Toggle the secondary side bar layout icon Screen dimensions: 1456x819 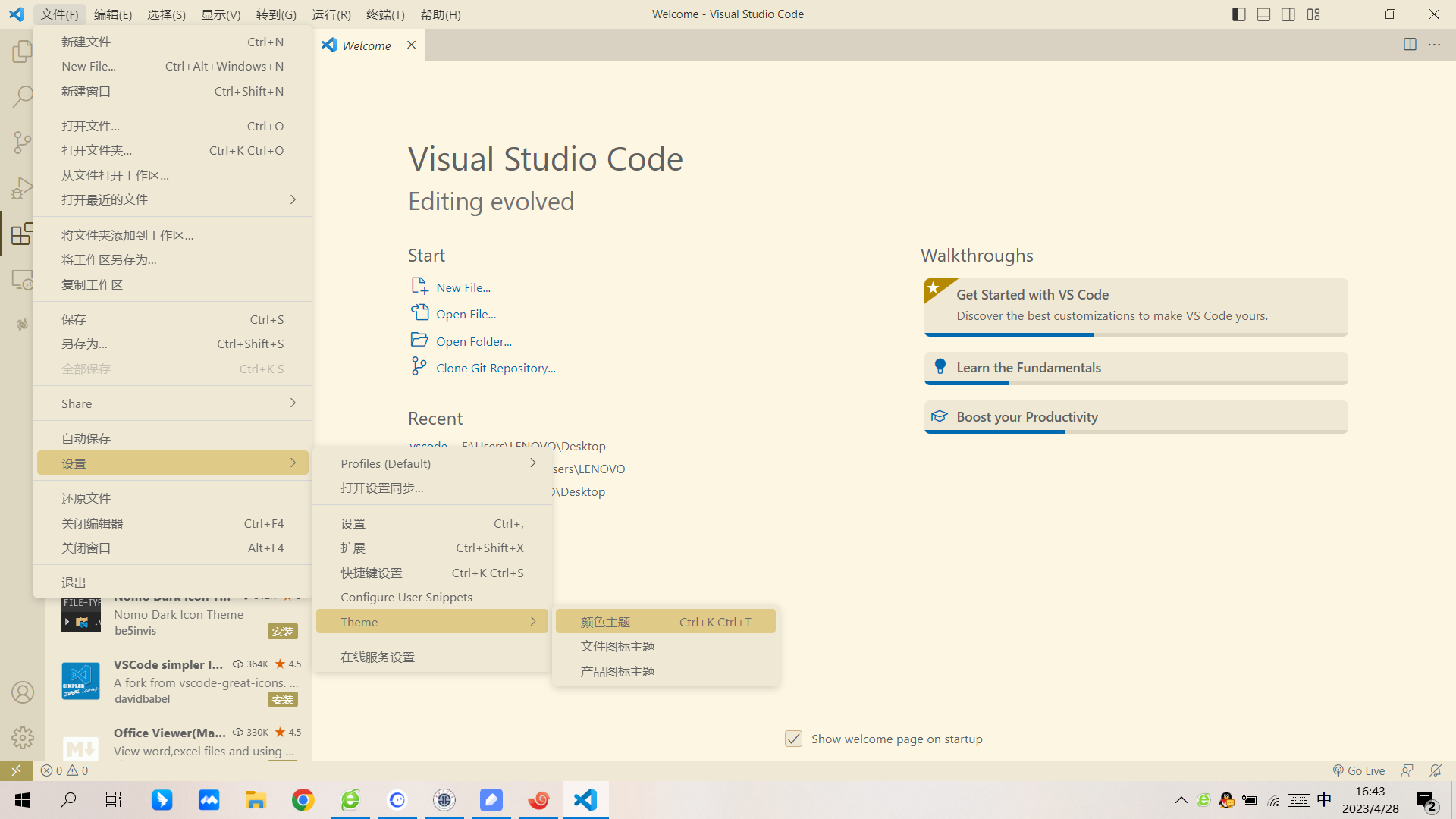click(x=1288, y=14)
